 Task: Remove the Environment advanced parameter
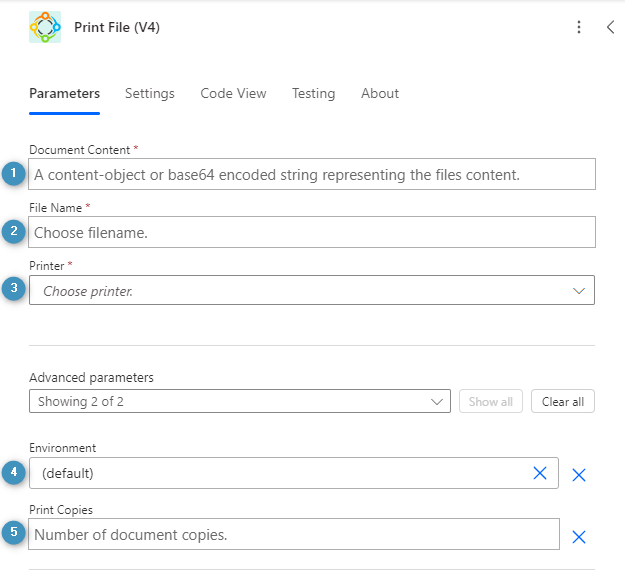tap(579, 475)
